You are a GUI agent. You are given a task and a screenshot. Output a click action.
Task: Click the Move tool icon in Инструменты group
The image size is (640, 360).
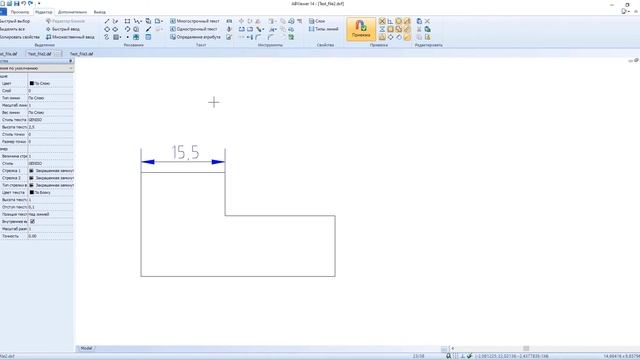pos(241,21)
